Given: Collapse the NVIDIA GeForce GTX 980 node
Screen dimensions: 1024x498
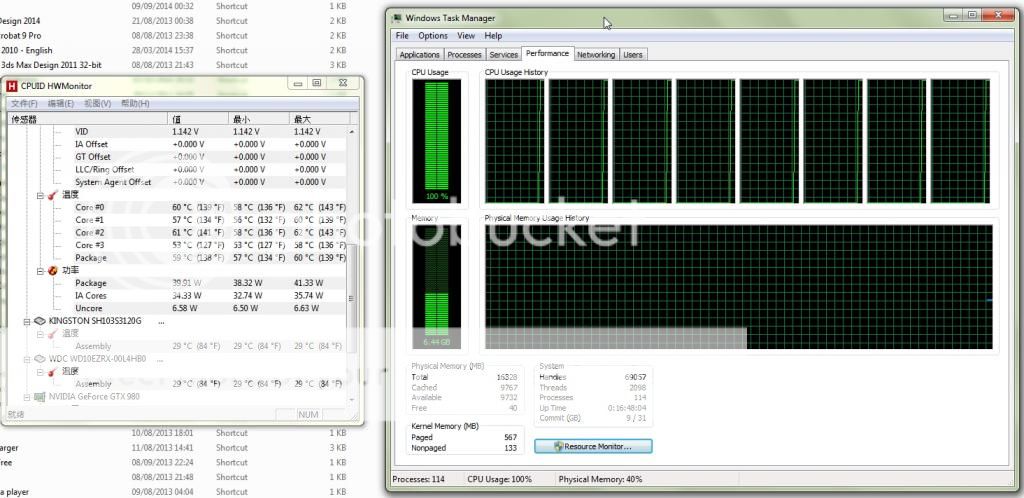Looking at the screenshot, I should 27,396.
